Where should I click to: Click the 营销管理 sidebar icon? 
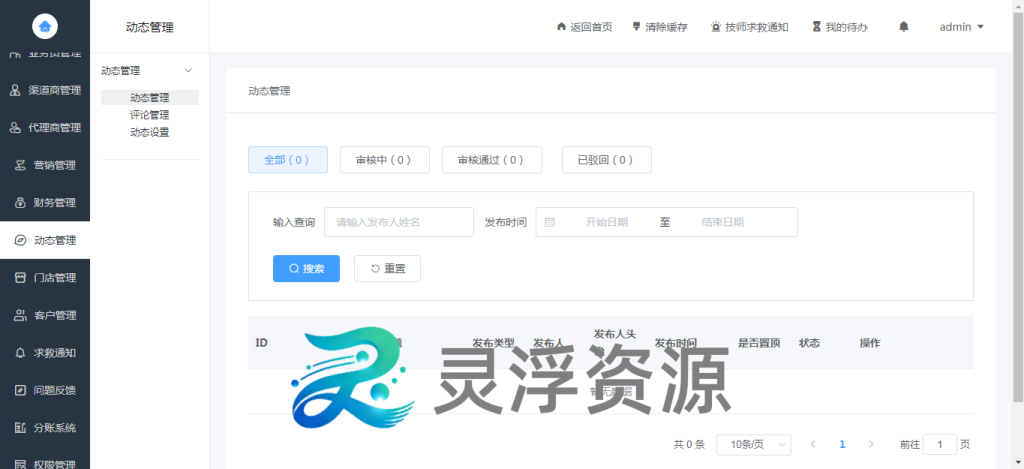coord(20,165)
